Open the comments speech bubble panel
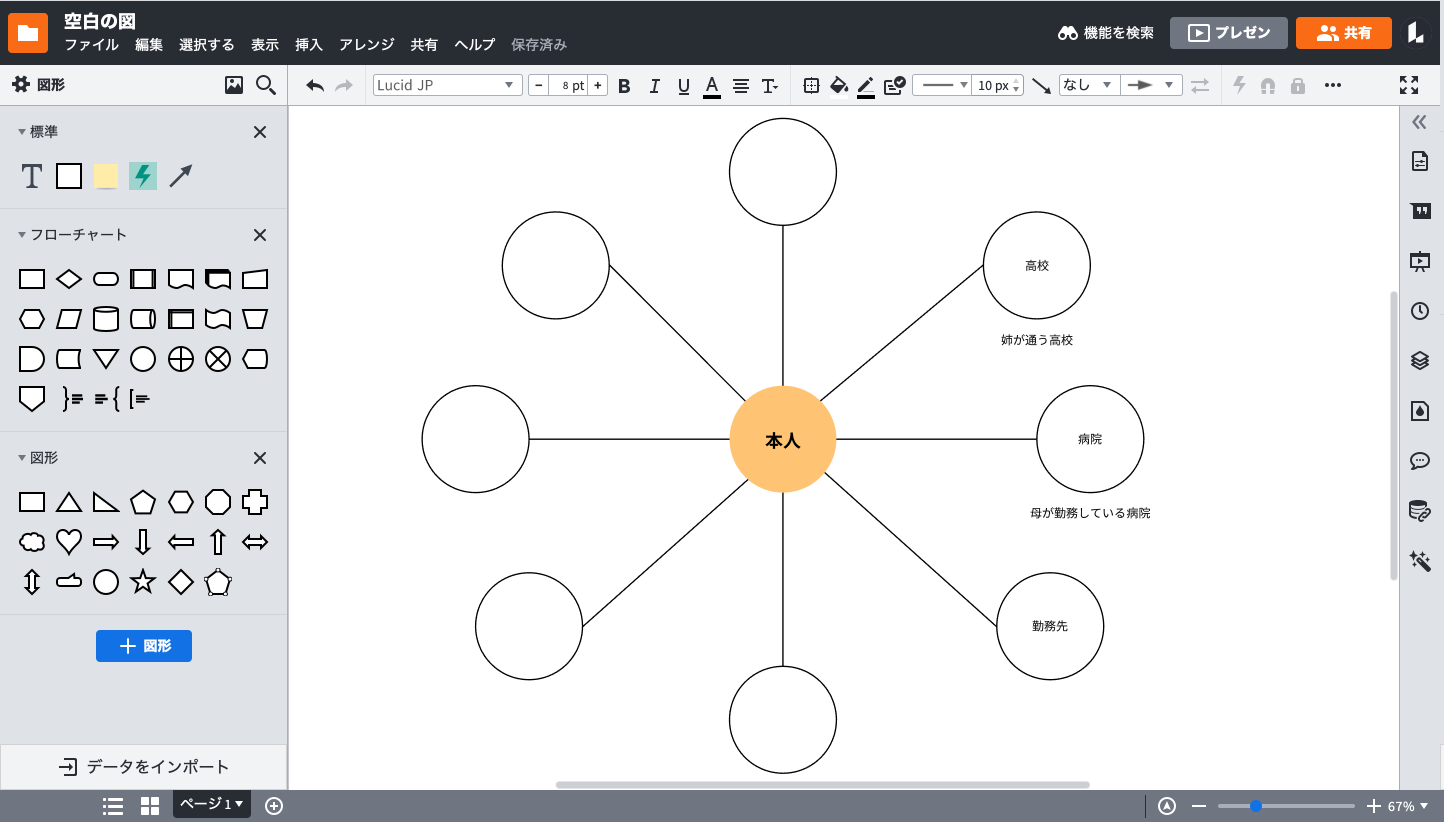Viewport: 1444px width, 822px height. [1419, 461]
